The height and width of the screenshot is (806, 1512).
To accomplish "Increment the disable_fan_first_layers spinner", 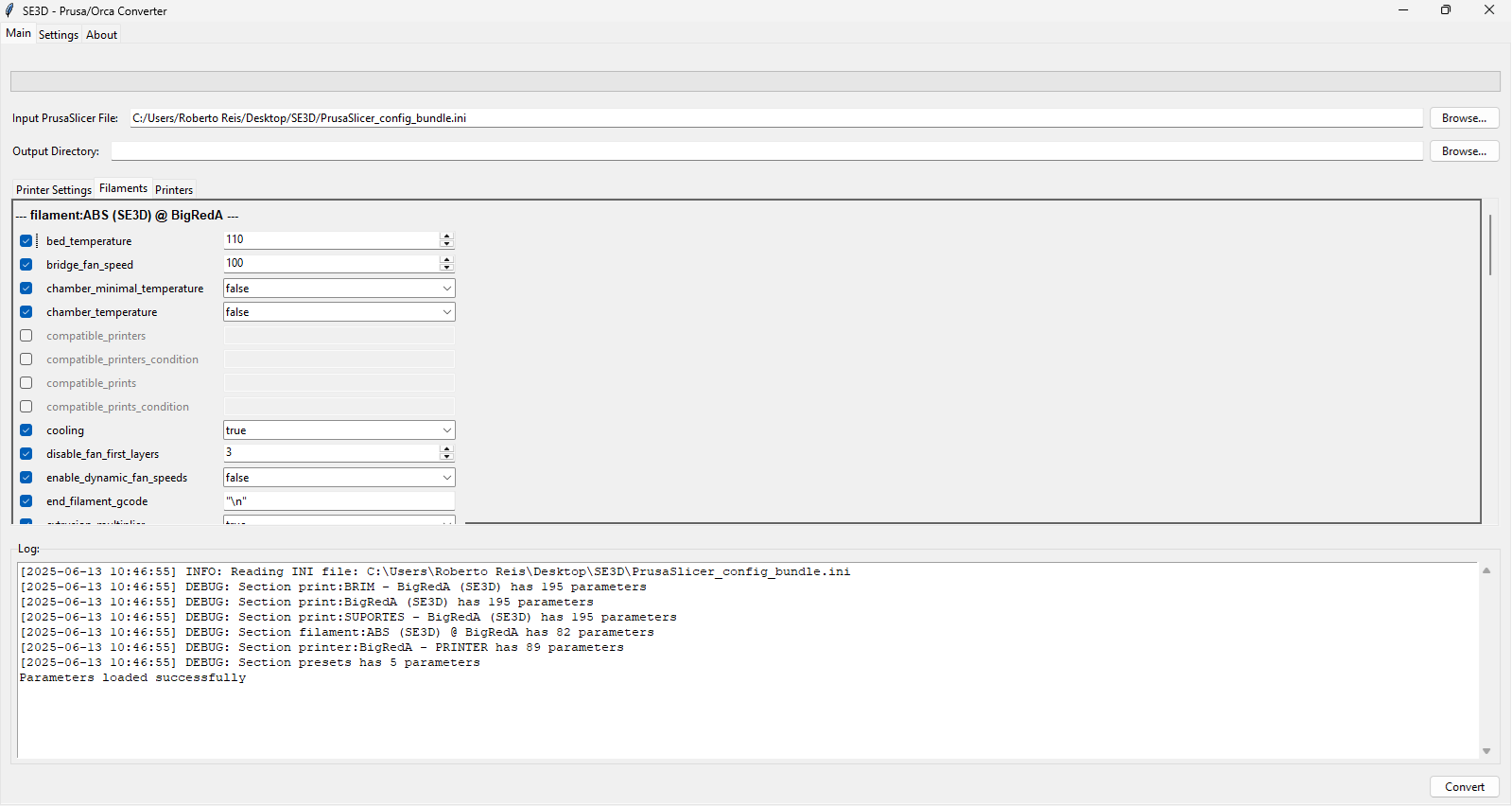I will point(446,449).
